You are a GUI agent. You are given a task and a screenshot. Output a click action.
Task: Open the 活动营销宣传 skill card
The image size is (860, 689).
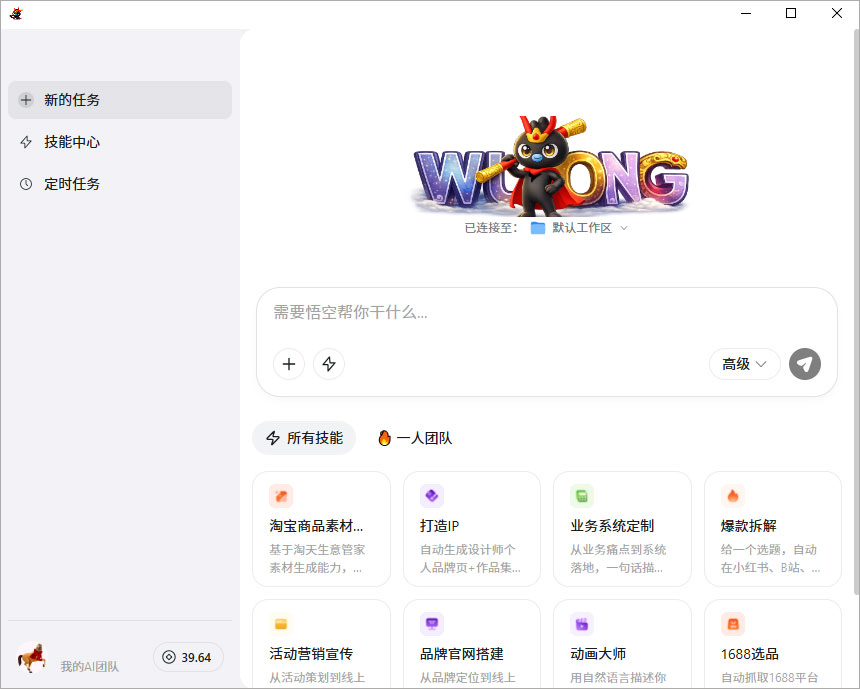pyautogui.click(x=321, y=644)
